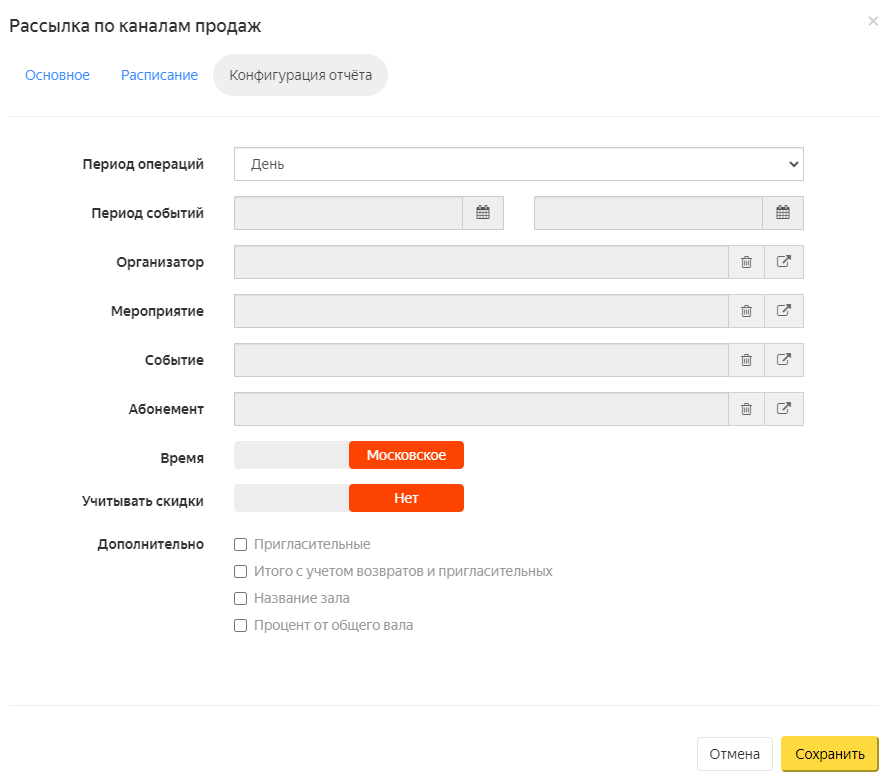Check the Пригласительные checkbox

point(241,544)
